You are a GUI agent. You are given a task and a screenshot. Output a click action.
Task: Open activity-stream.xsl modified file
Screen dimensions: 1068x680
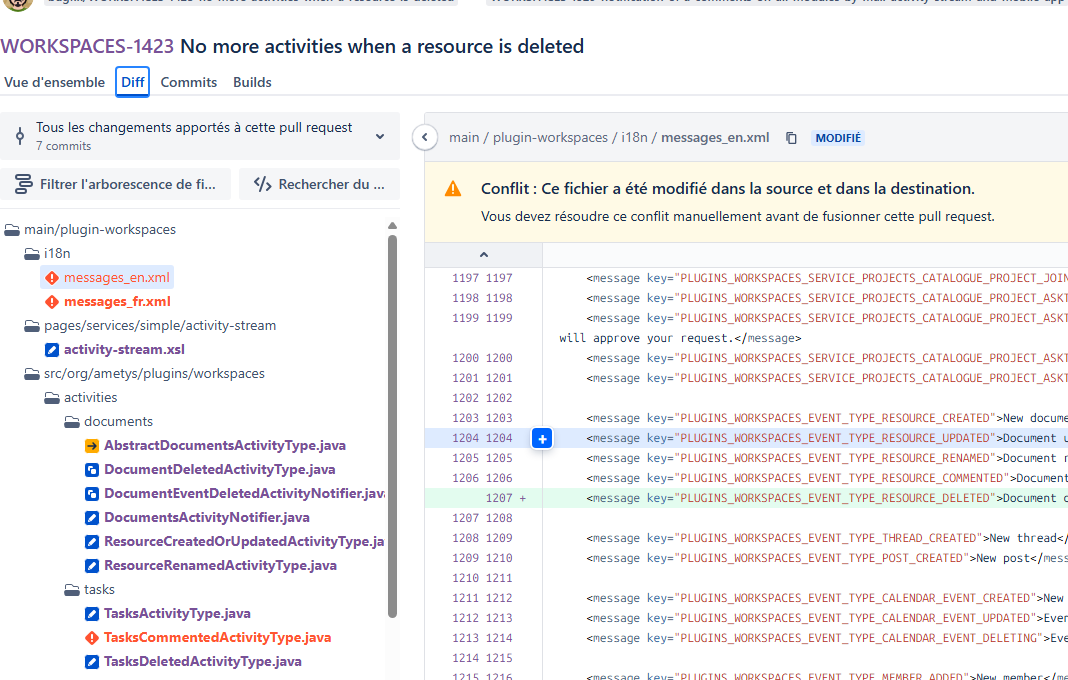tap(124, 349)
